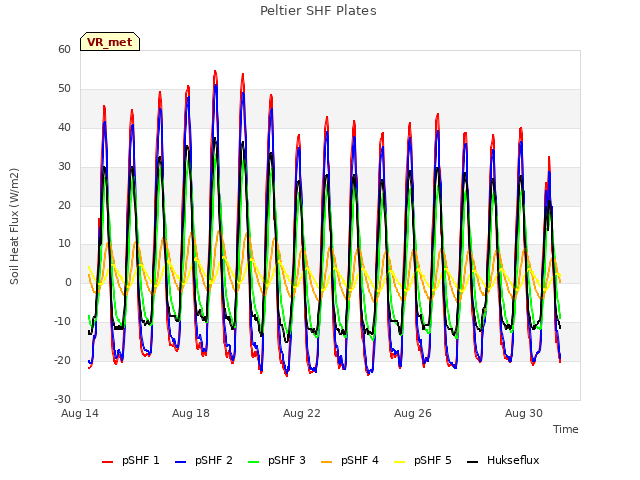This screenshot has height=480, width=640.
Task: Select the pSHF 5 legend label
Action: [x=433, y=460]
